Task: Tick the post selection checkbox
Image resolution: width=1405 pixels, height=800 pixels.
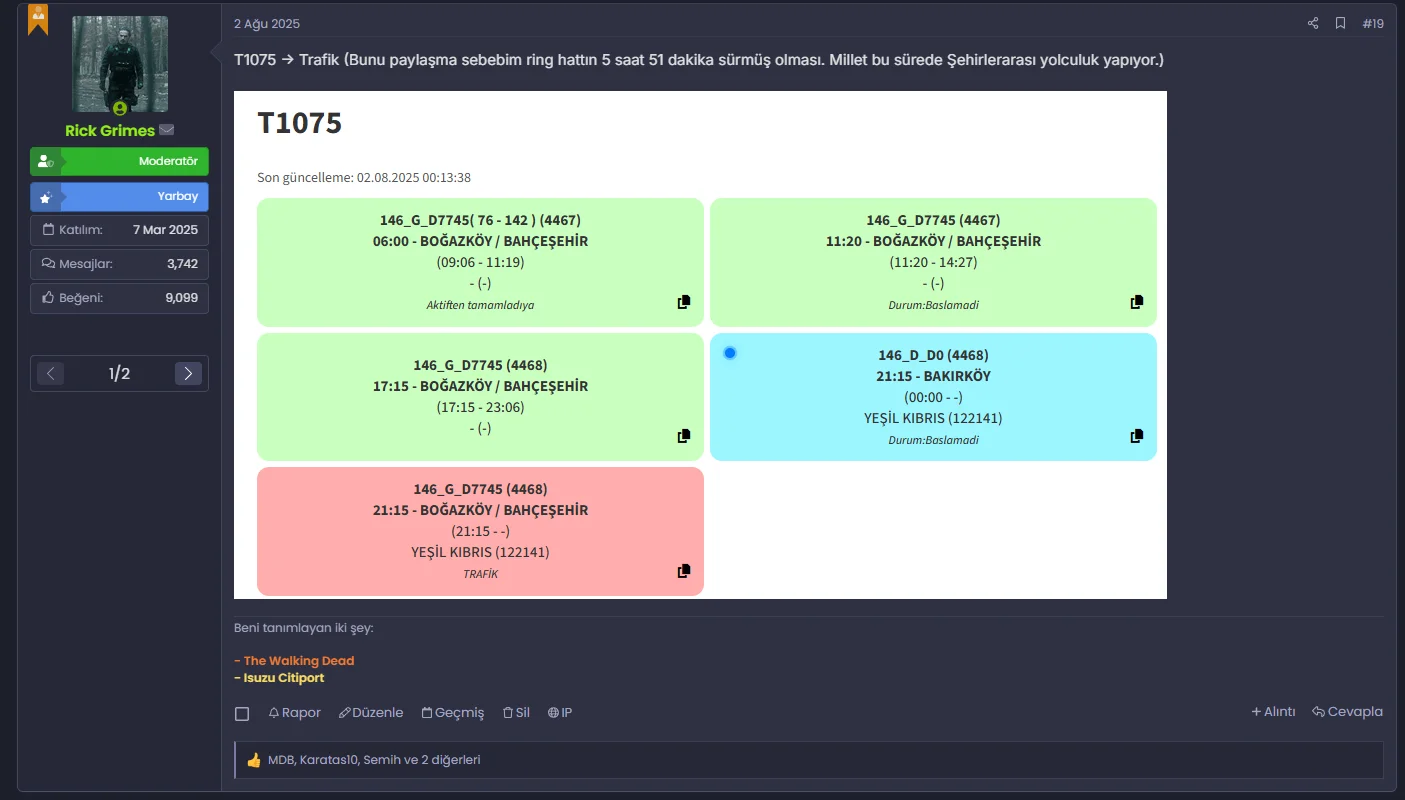Action: click(242, 713)
